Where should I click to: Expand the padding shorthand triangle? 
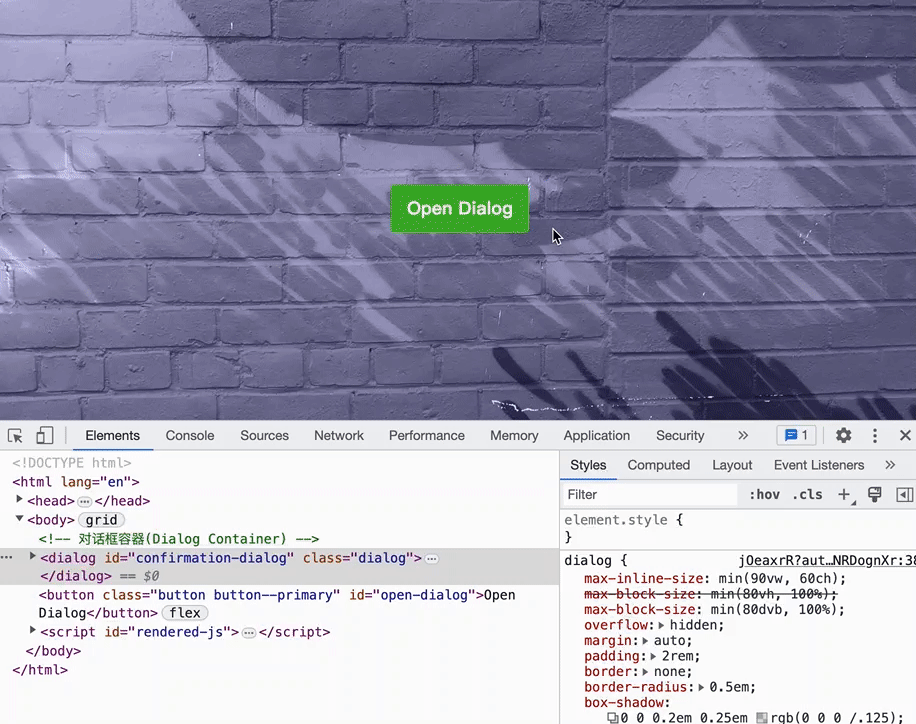(x=653, y=656)
